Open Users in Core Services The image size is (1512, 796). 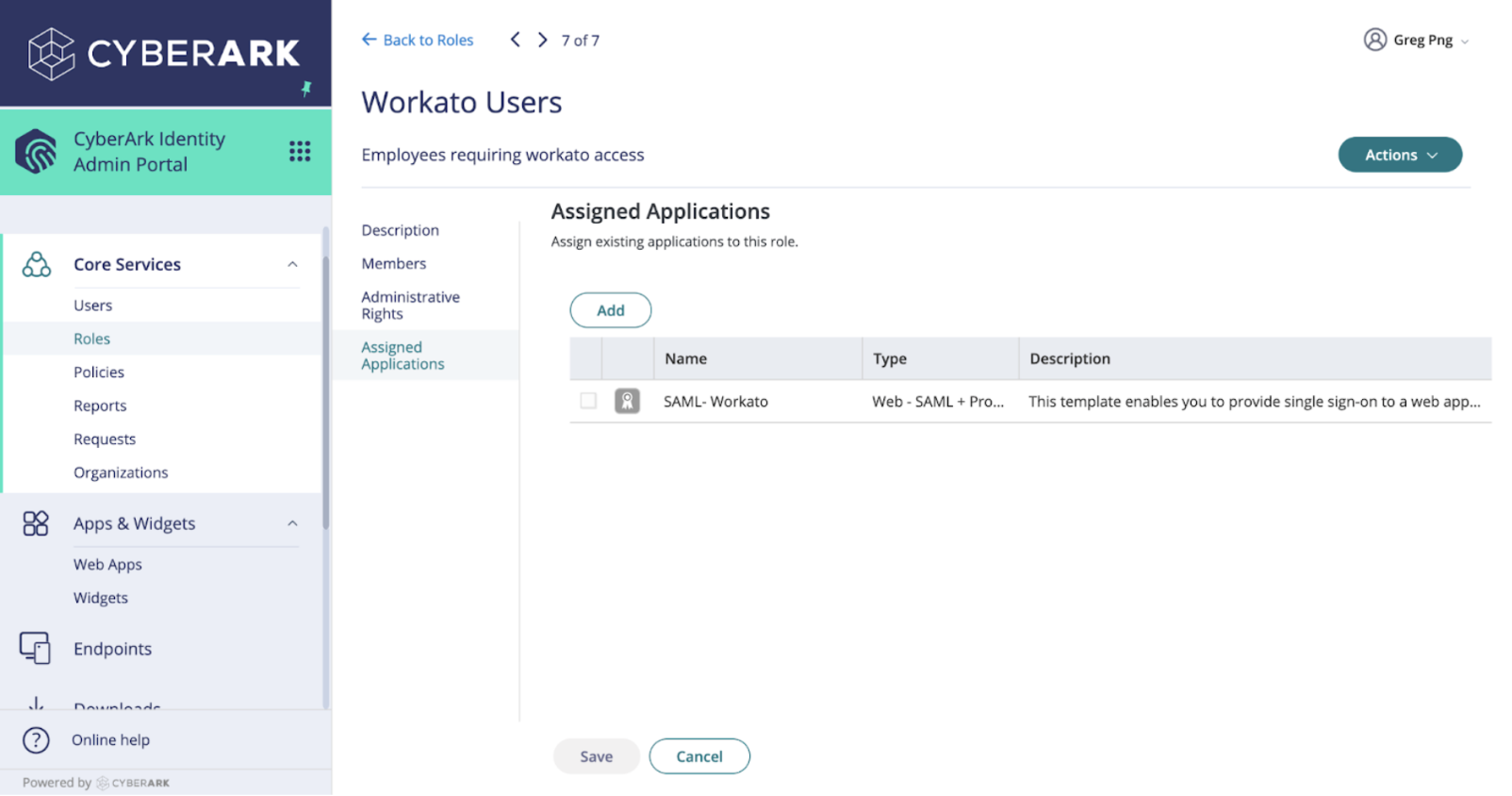point(93,306)
